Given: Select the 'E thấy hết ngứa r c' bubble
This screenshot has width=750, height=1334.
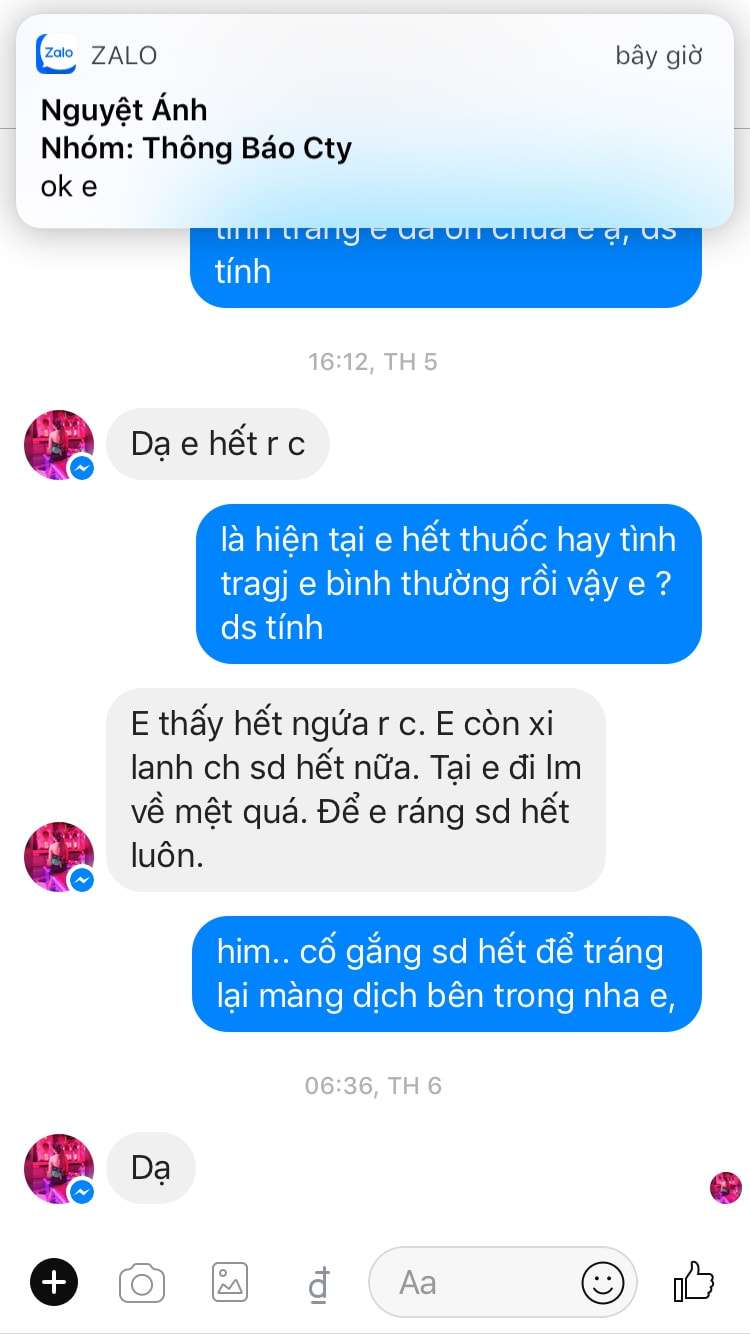Looking at the screenshot, I should click(x=356, y=790).
